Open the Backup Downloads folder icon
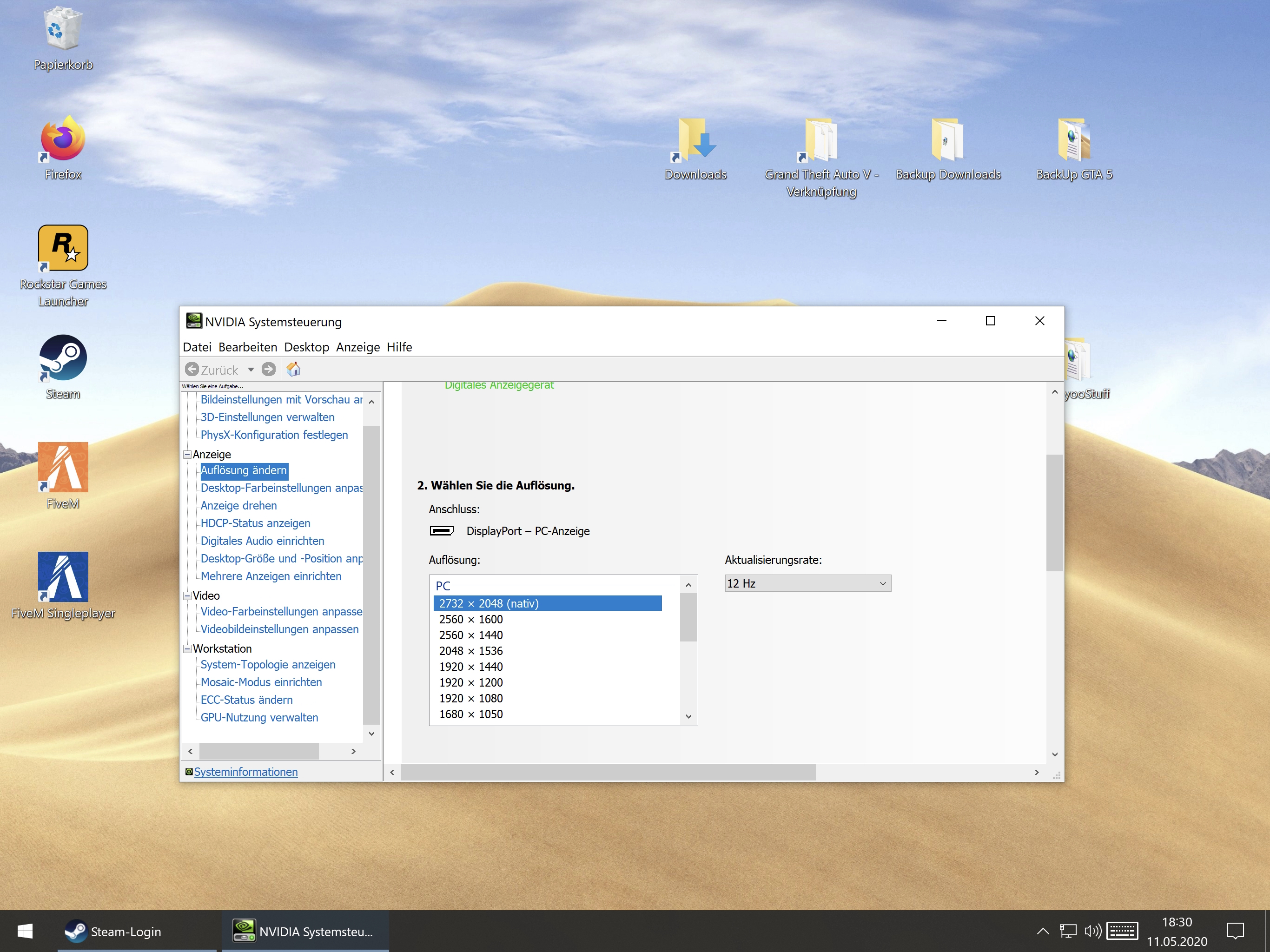Image resolution: width=1270 pixels, height=952 pixels. 947,140
